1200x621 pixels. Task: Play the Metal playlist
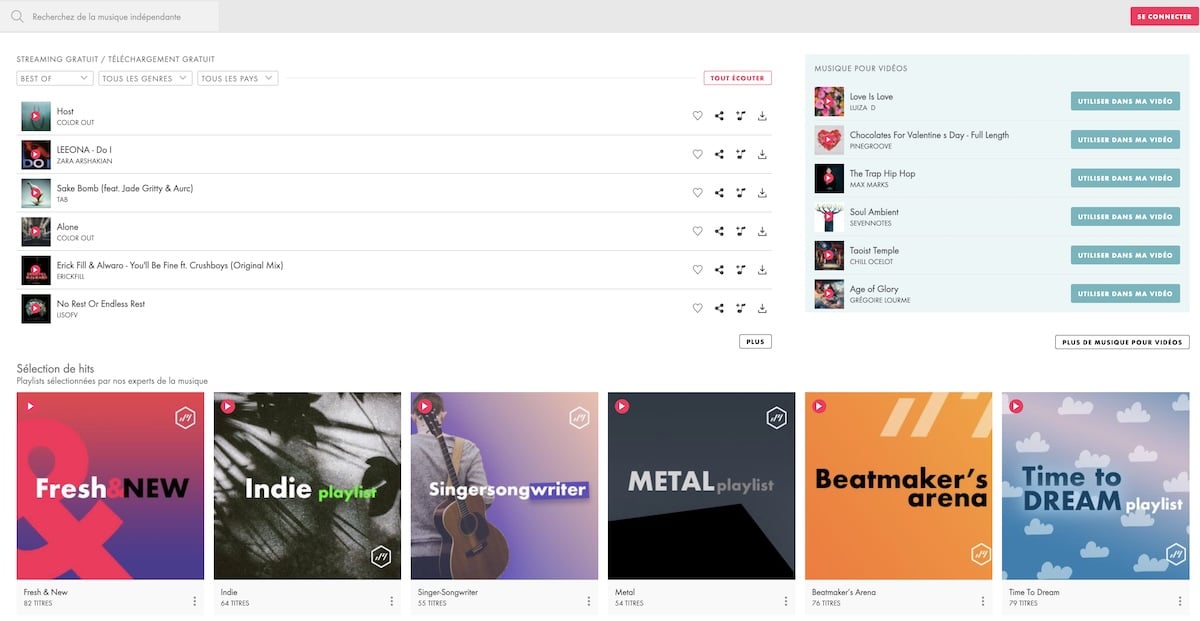[x=622, y=406]
